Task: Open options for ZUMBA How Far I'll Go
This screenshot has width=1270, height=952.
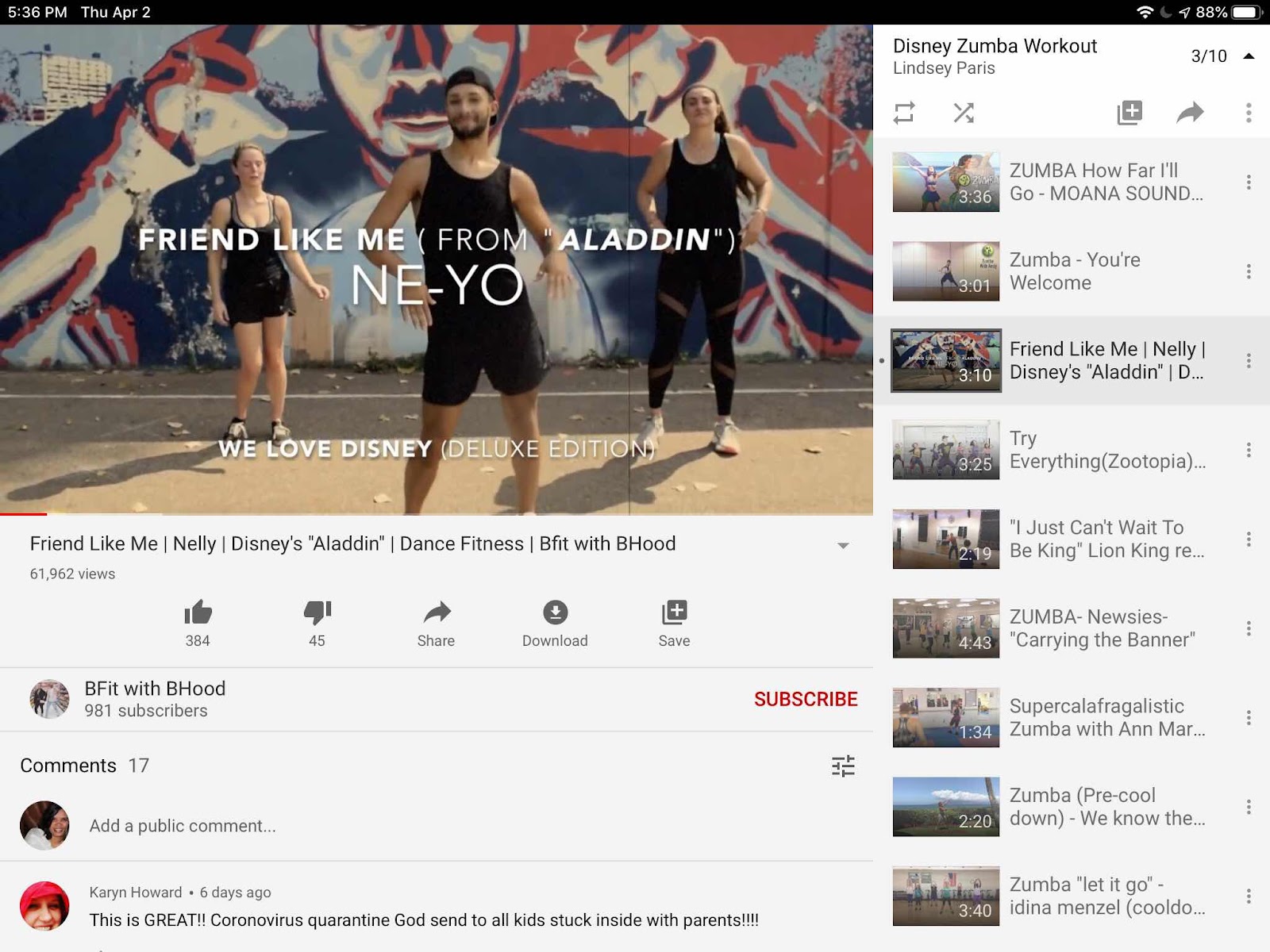Action: tap(1249, 182)
